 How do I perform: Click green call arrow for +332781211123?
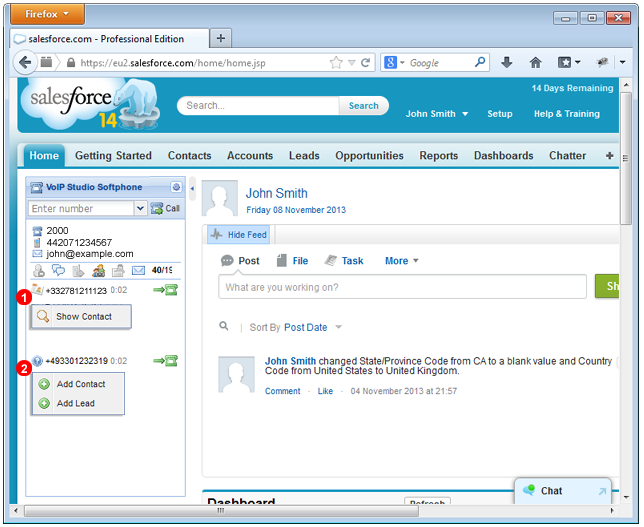pos(166,290)
